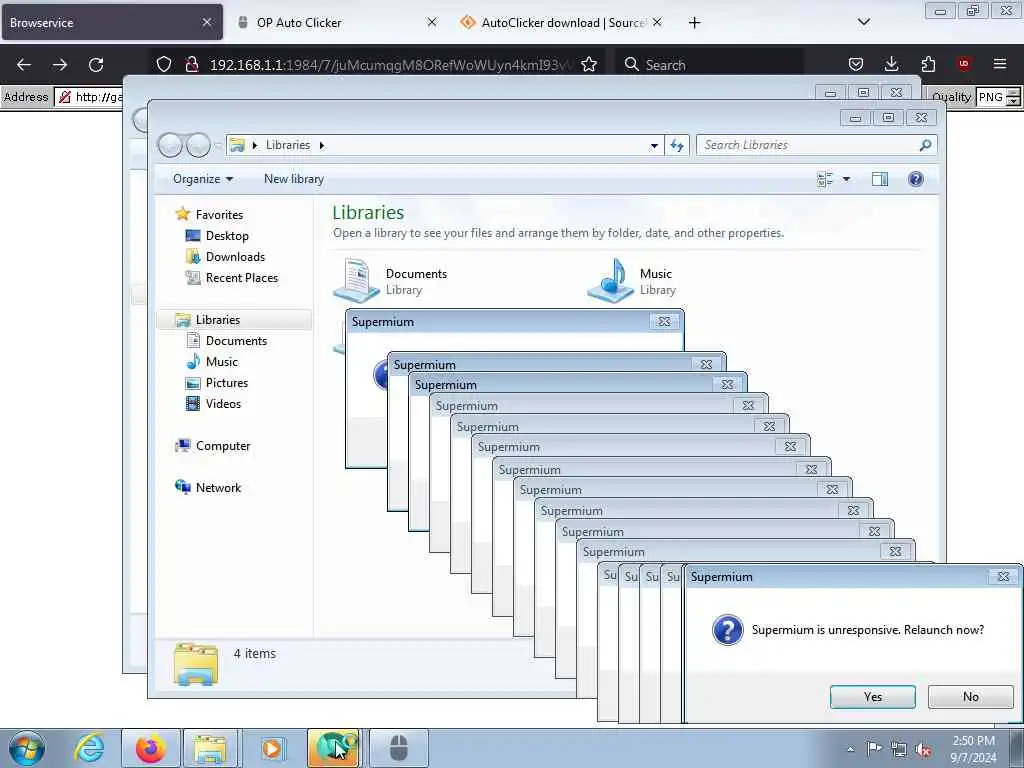Click the auto clicker mouse taskbar icon
The height and width of the screenshot is (768, 1024).
[x=398, y=748]
